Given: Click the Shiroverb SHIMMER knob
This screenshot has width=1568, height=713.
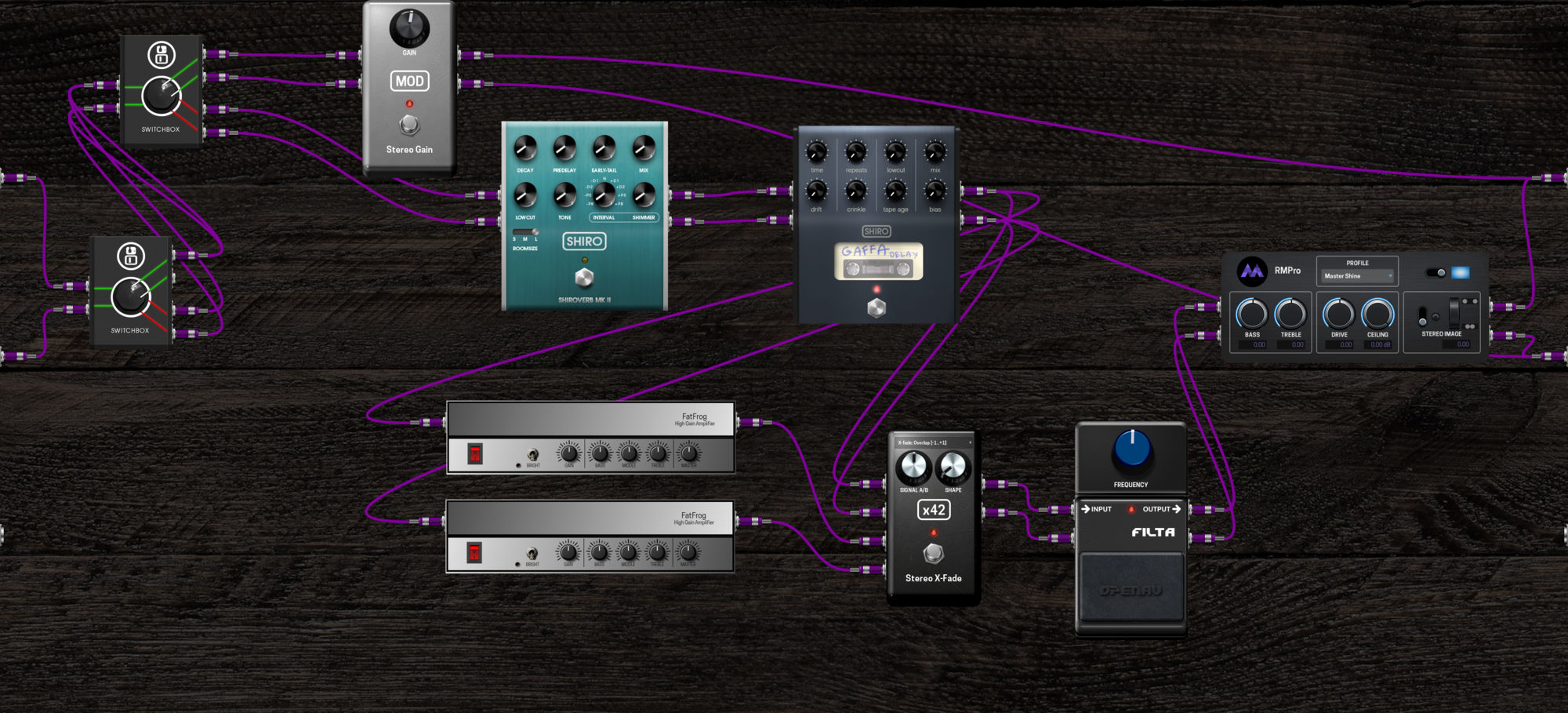Looking at the screenshot, I should [x=644, y=195].
